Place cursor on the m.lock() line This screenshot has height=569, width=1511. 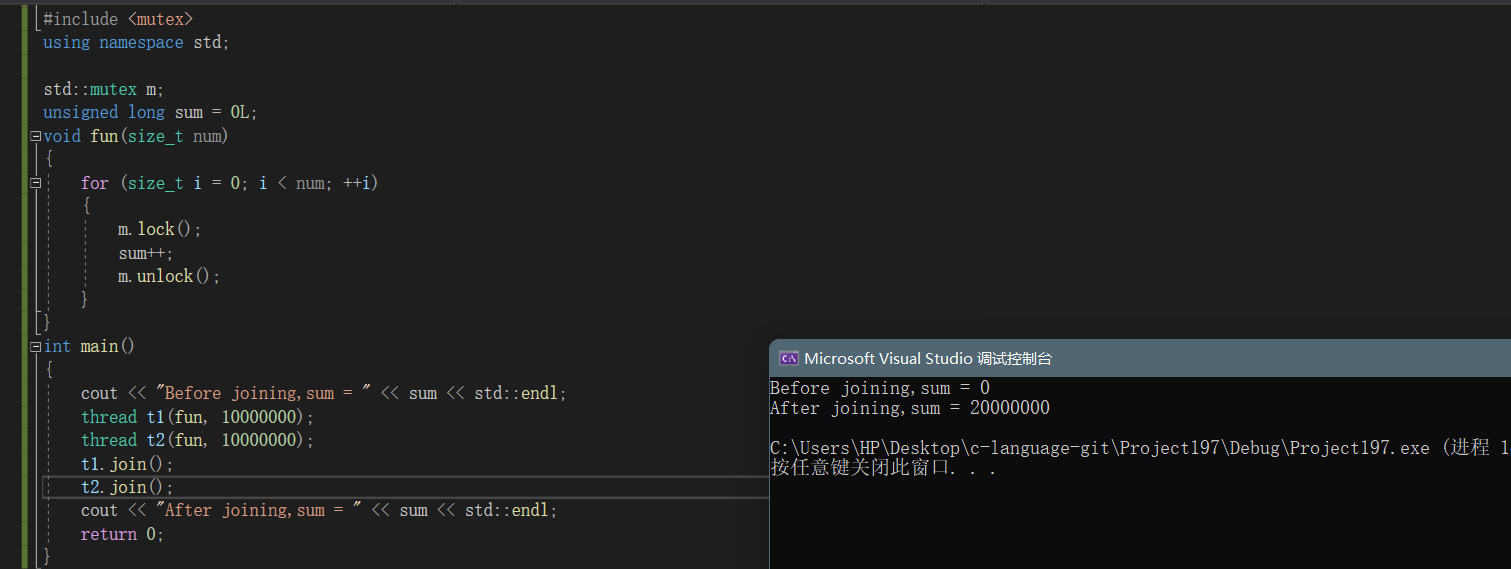(x=160, y=230)
